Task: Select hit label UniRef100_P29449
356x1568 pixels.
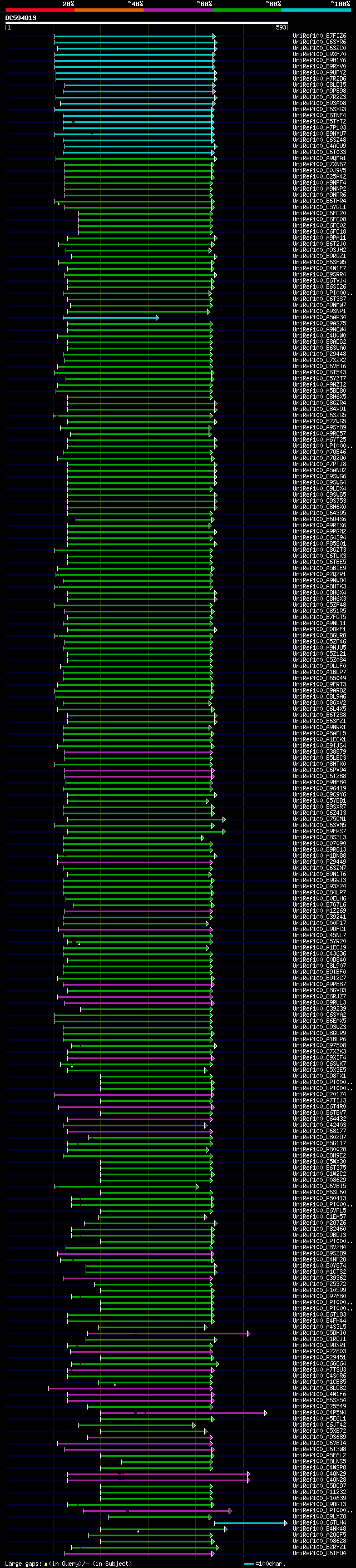Action: coord(319,862)
